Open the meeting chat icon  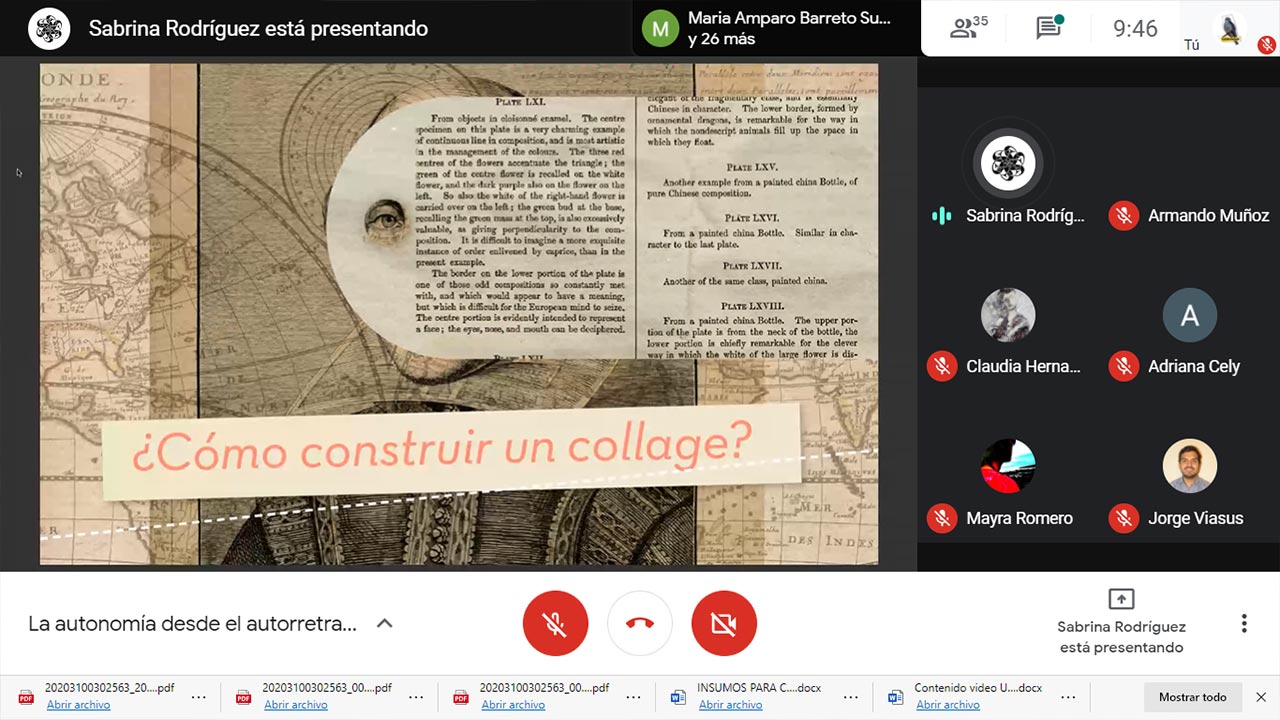point(1049,27)
